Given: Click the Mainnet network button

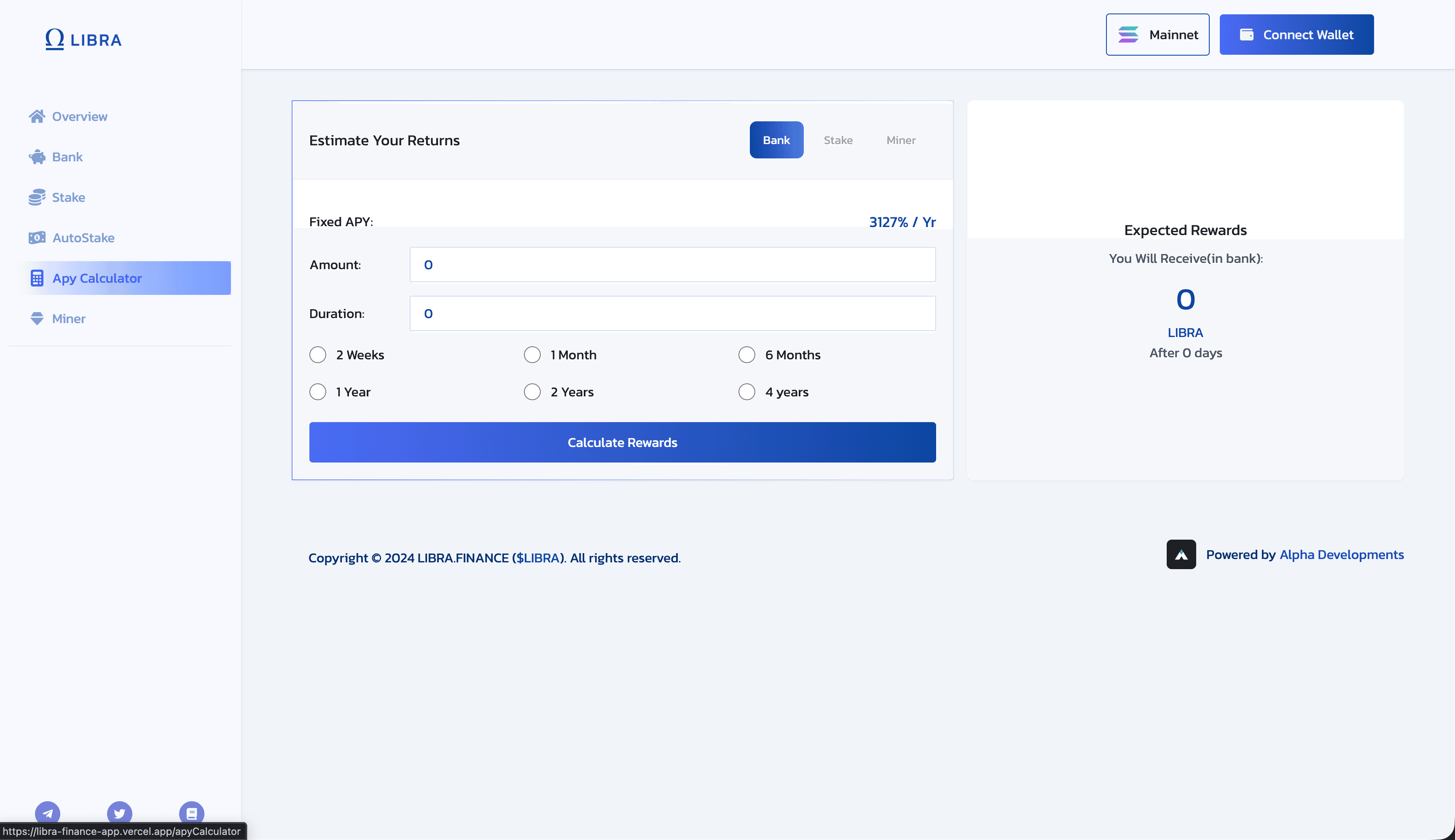Looking at the screenshot, I should pos(1157,35).
